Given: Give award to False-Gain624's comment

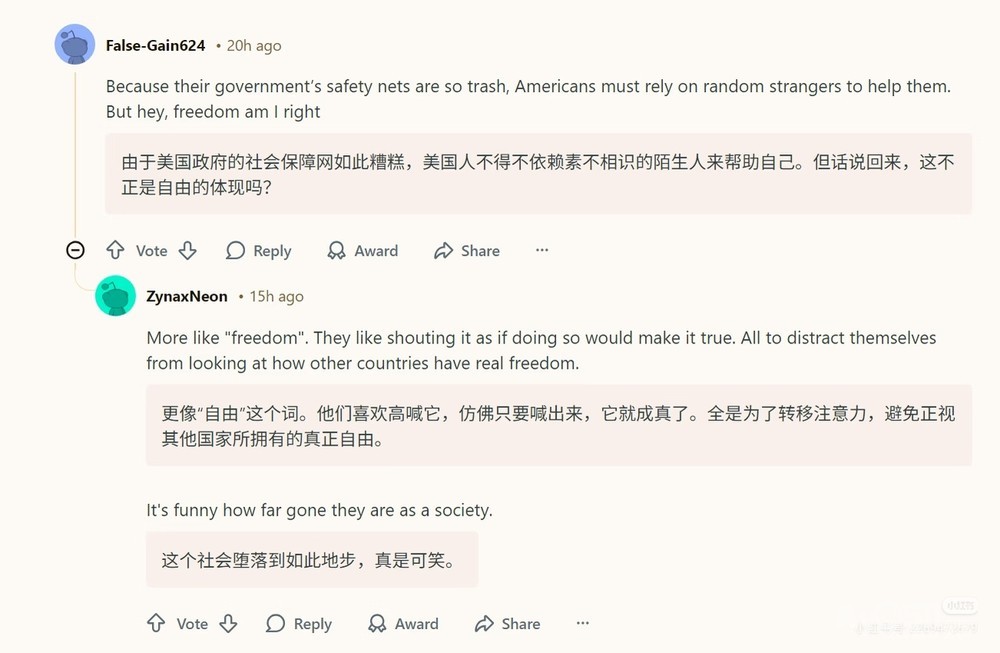Looking at the screenshot, I should click(363, 251).
